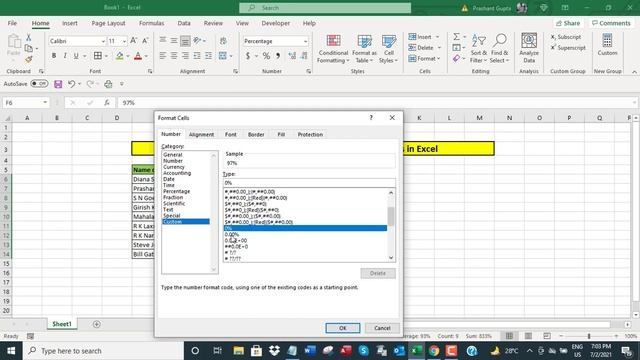The height and width of the screenshot is (360, 640).
Task: Click the Analyze Data button
Action: (x=529, y=49)
